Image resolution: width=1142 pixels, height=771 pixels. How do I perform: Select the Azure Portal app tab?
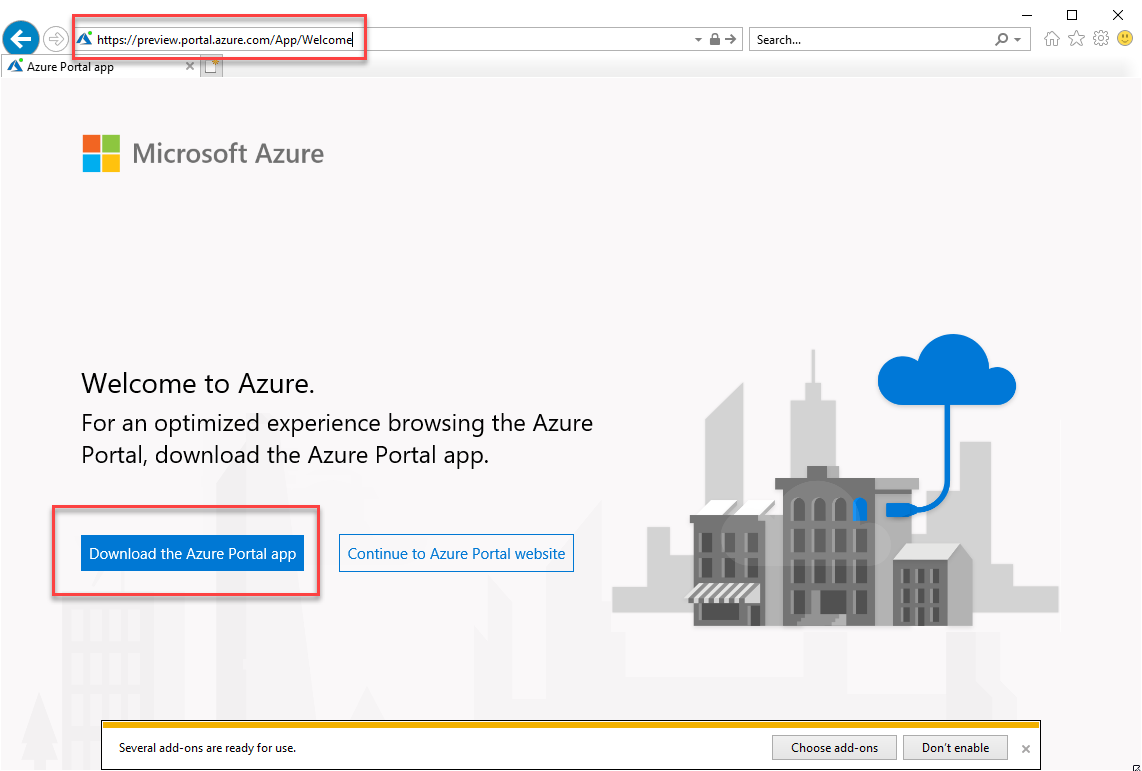click(x=90, y=67)
